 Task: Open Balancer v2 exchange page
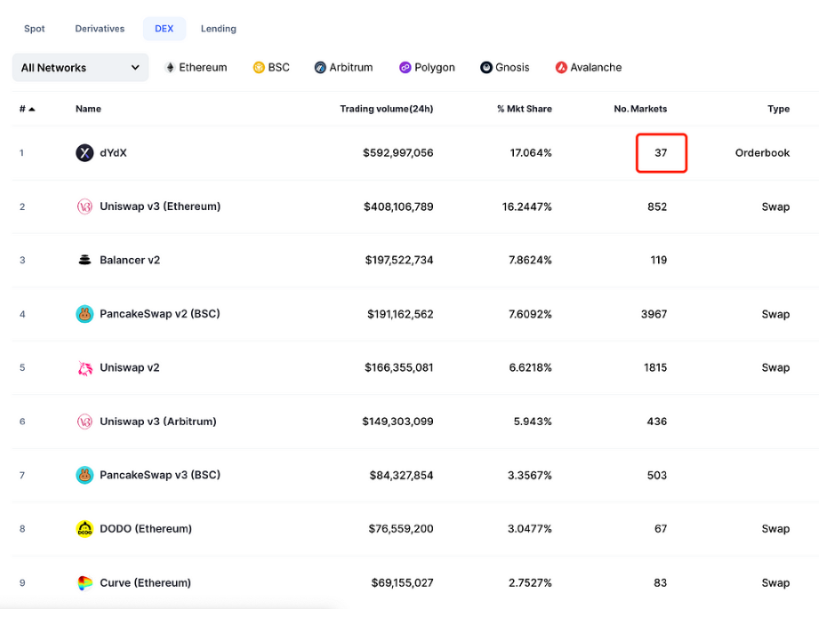click(129, 260)
